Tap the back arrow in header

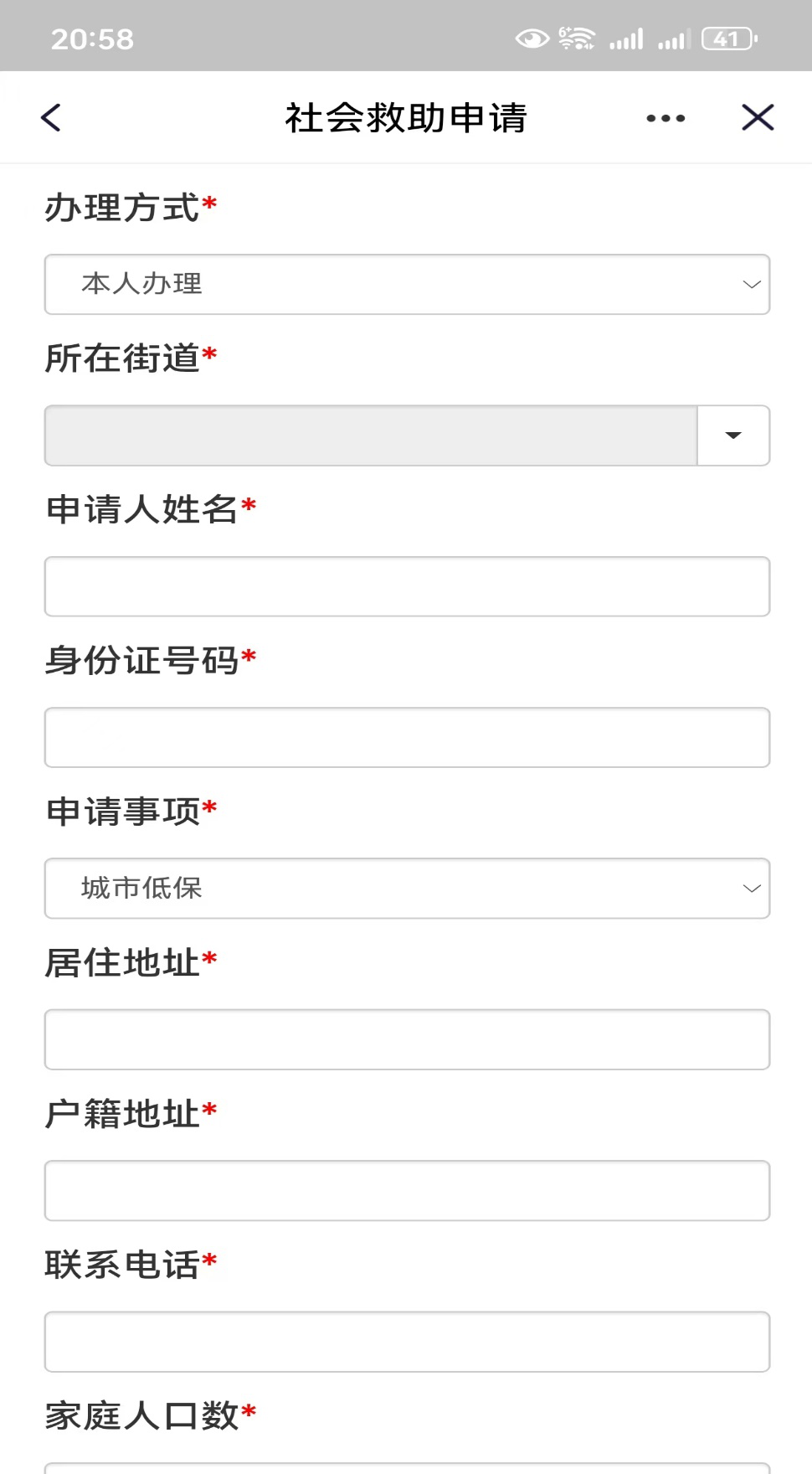point(51,118)
